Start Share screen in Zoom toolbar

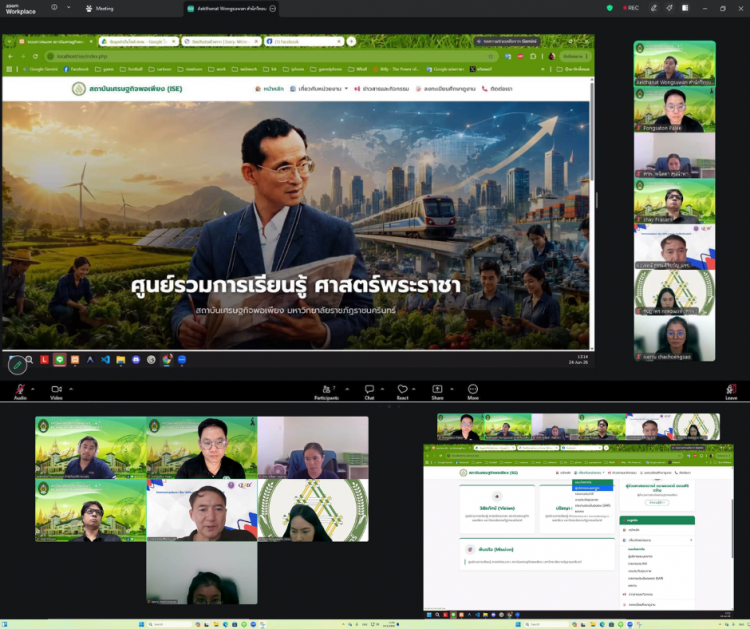pyautogui.click(x=437, y=391)
